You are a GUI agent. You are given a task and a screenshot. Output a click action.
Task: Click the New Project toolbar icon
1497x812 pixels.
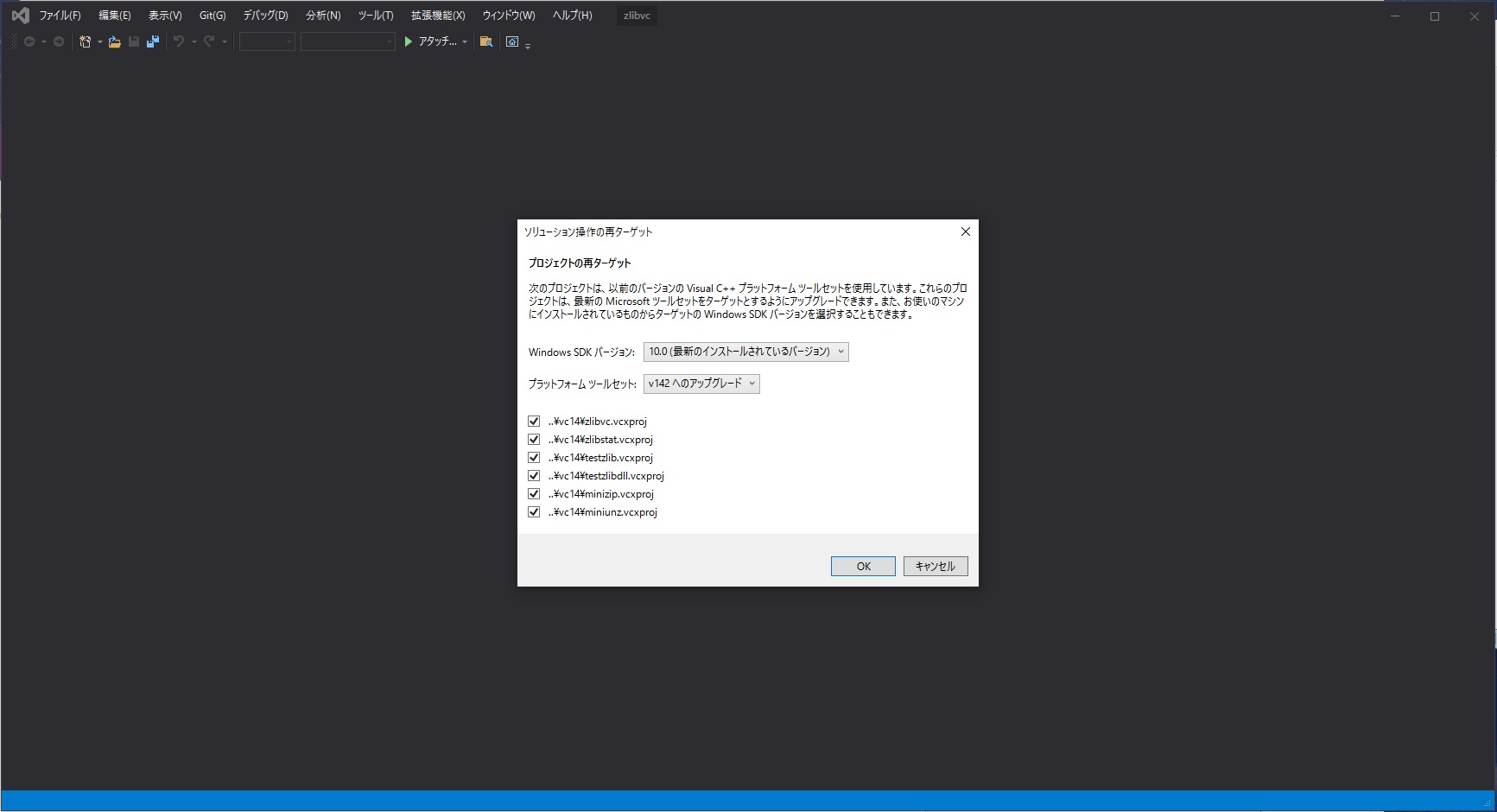click(x=85, y=41)
